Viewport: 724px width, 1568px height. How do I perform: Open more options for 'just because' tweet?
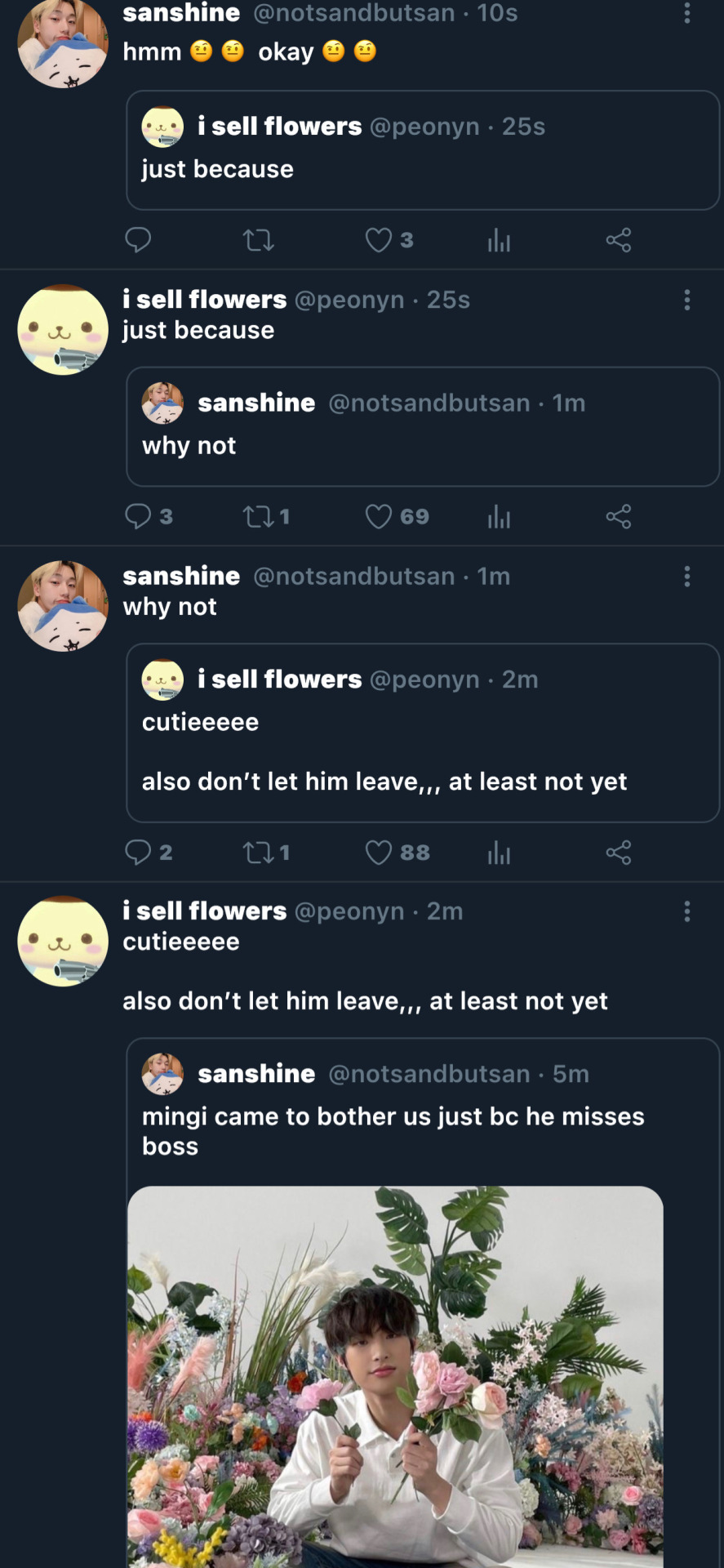687,300
